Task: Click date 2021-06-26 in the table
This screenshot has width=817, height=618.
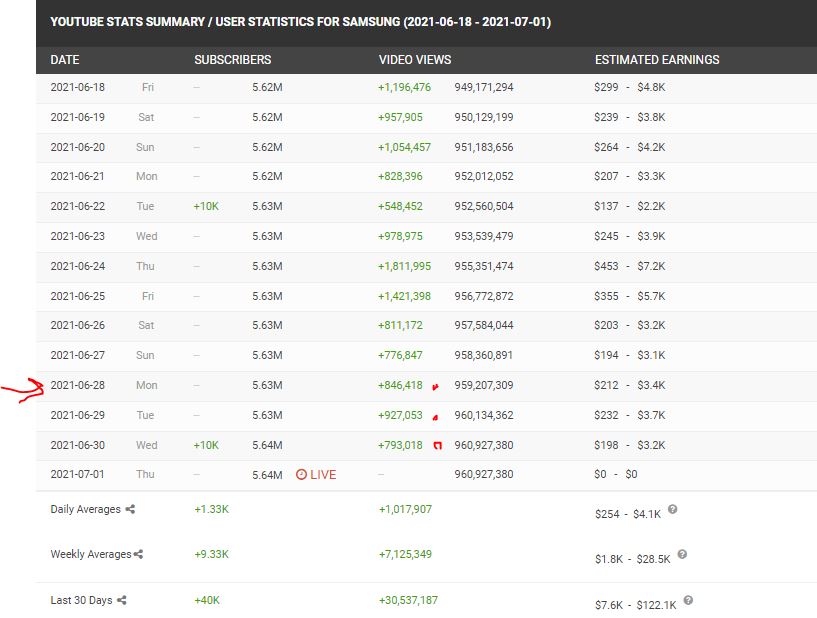Action: coord(78,325)
